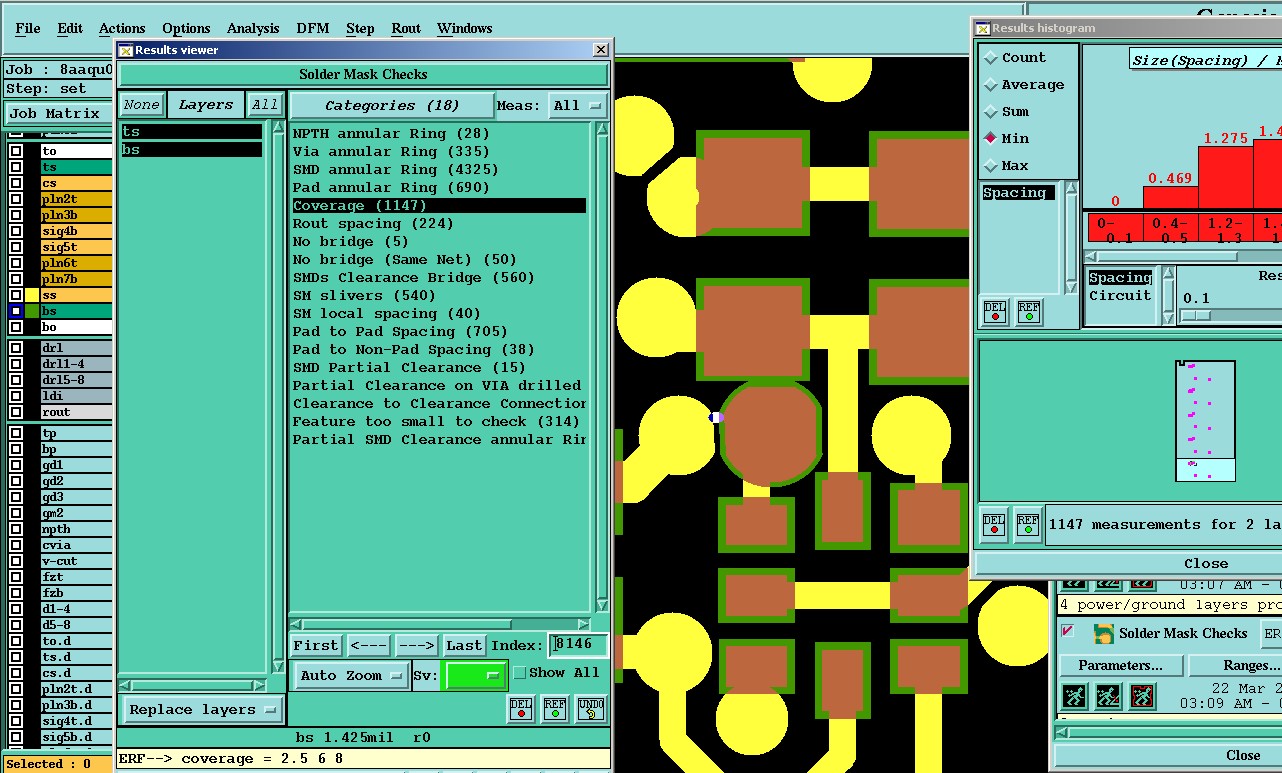Select the Max radio option
This screenshot has width=1282, height=773.
click(991, 166)
